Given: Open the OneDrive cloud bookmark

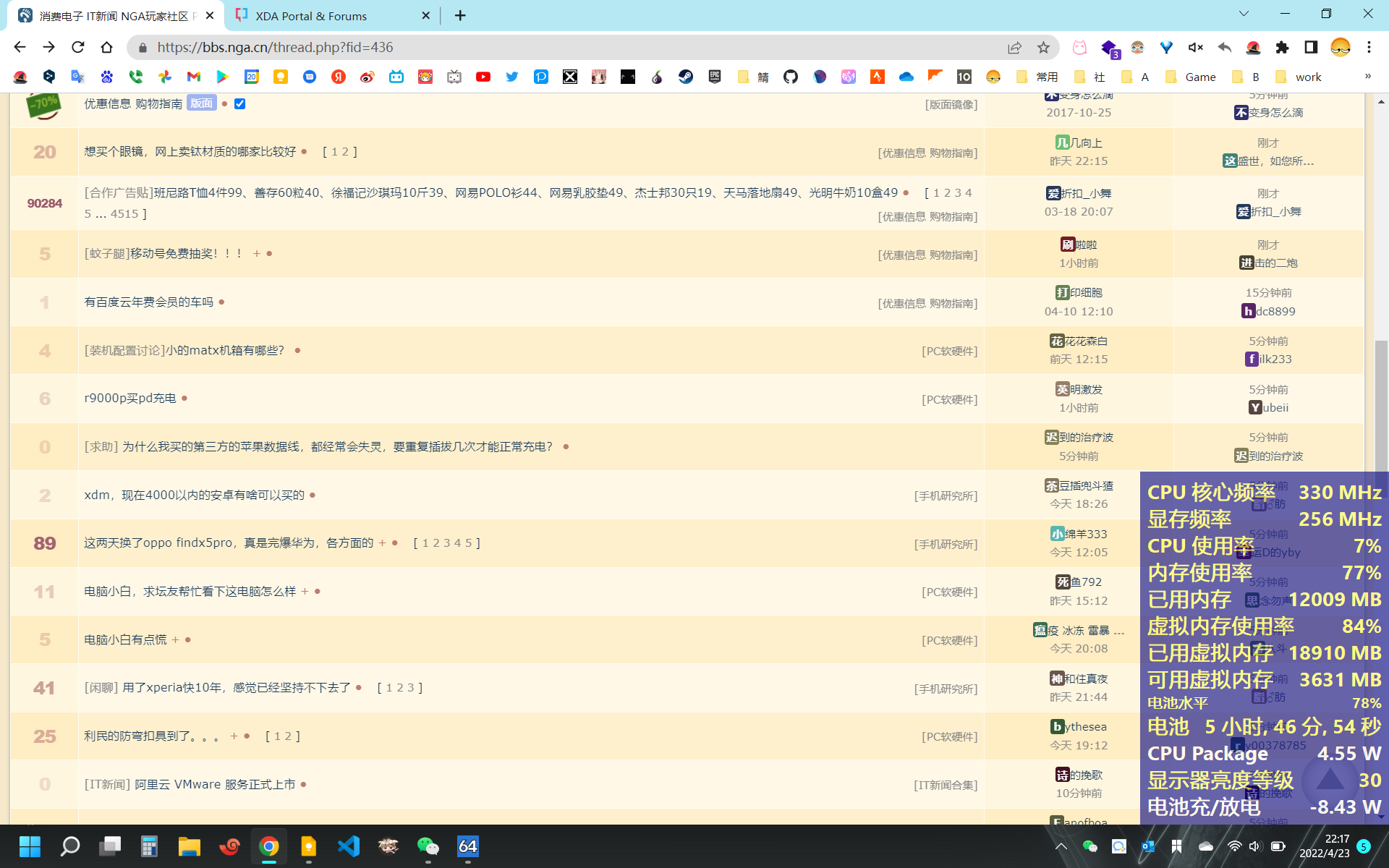Looking at the screenshot, I should (906, 77).
